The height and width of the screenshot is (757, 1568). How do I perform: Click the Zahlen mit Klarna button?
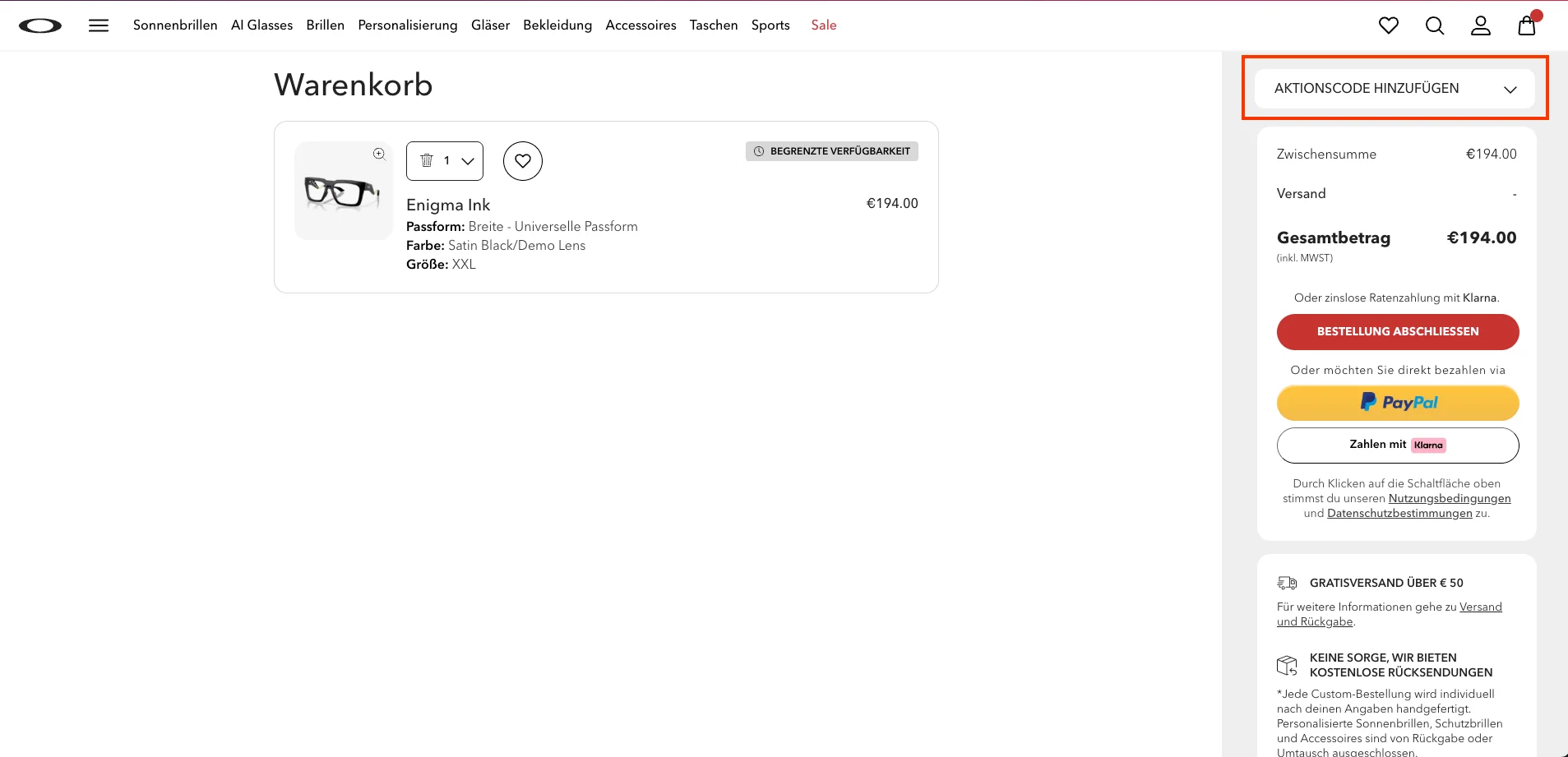1398,445
